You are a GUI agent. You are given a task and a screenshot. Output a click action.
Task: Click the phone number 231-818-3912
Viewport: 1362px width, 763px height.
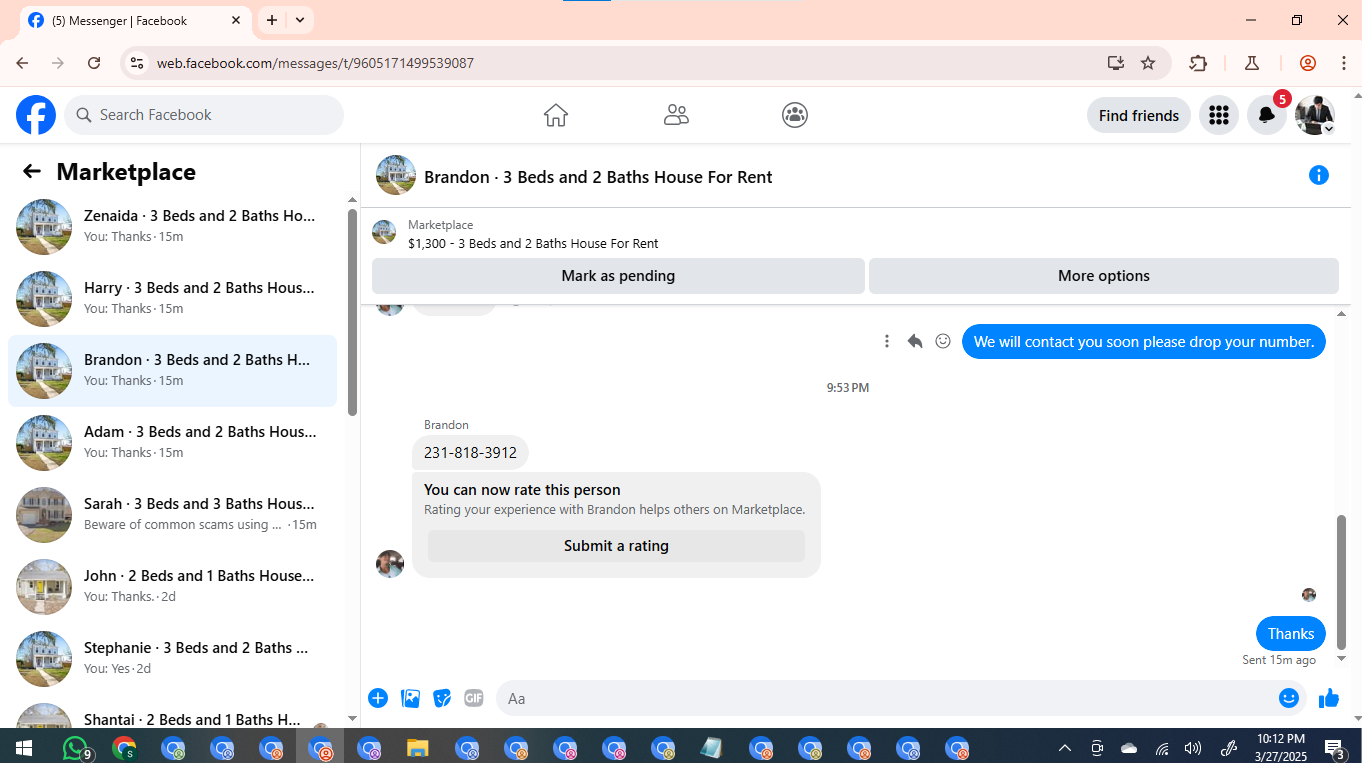pos(470,453)
